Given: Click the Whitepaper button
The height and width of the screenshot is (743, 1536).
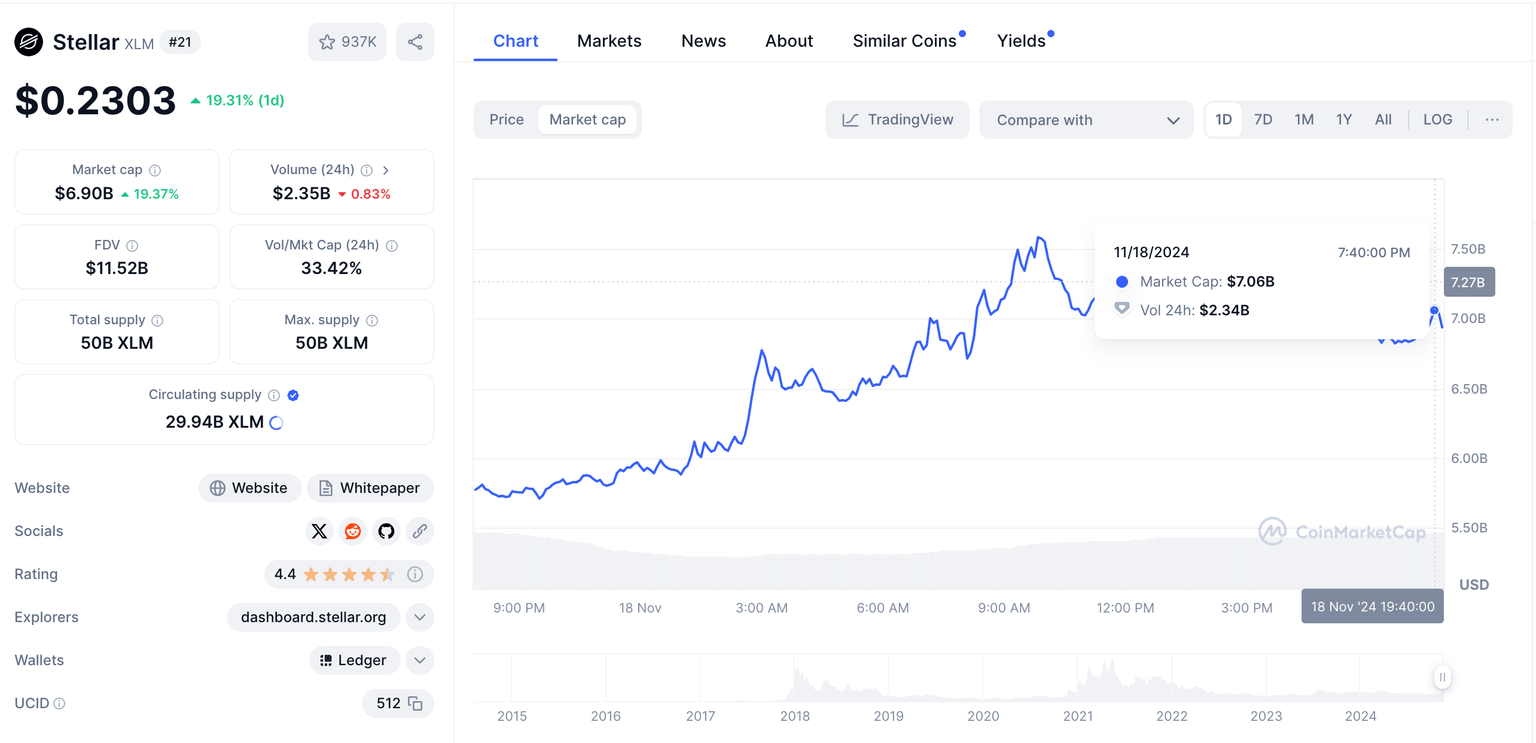Looking at the screenshot, I should 370,488.
